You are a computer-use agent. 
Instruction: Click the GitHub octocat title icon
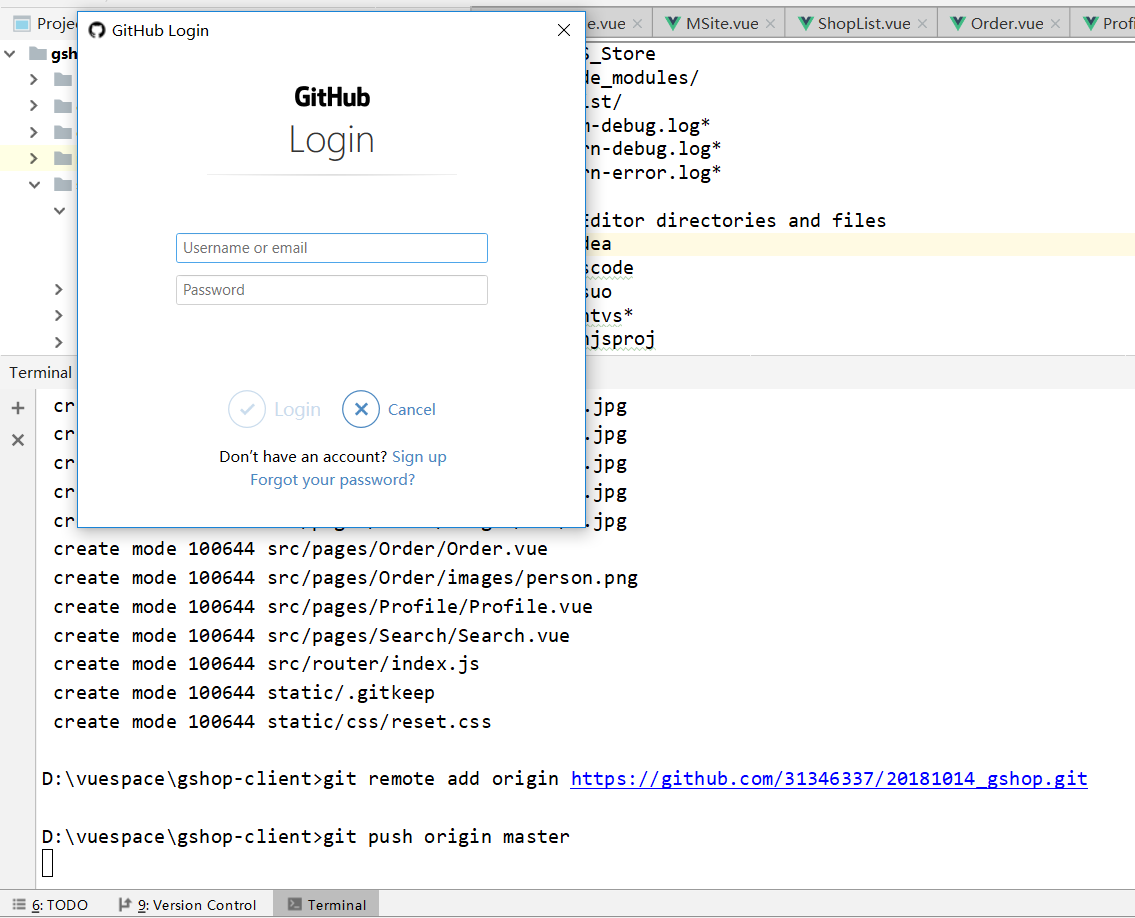click(96, 30)
